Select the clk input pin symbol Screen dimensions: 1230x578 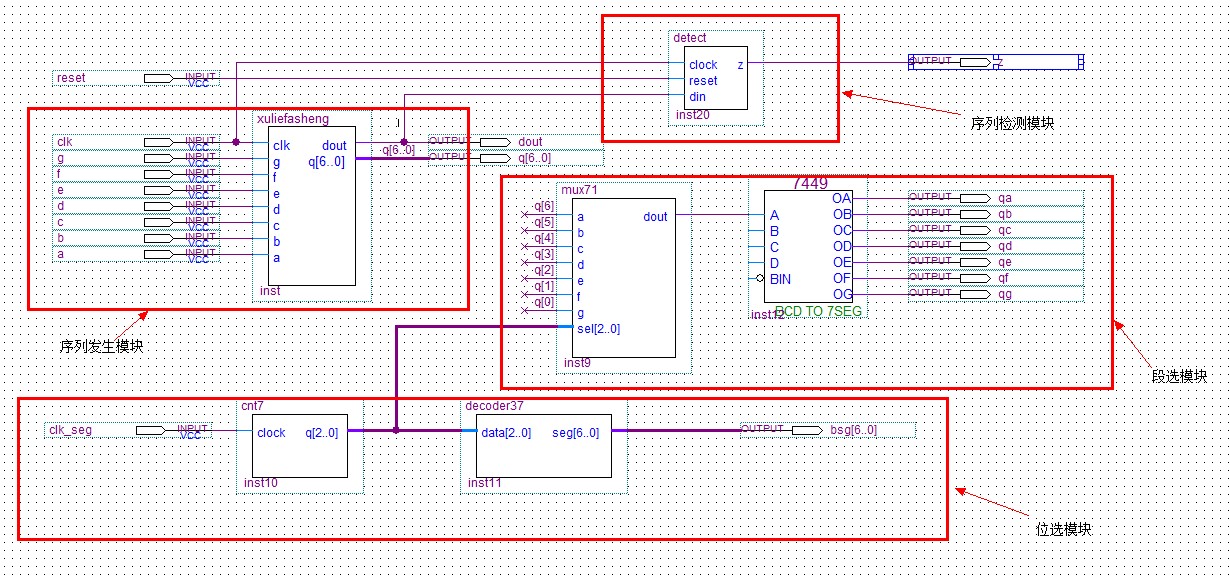pos(158,142)
